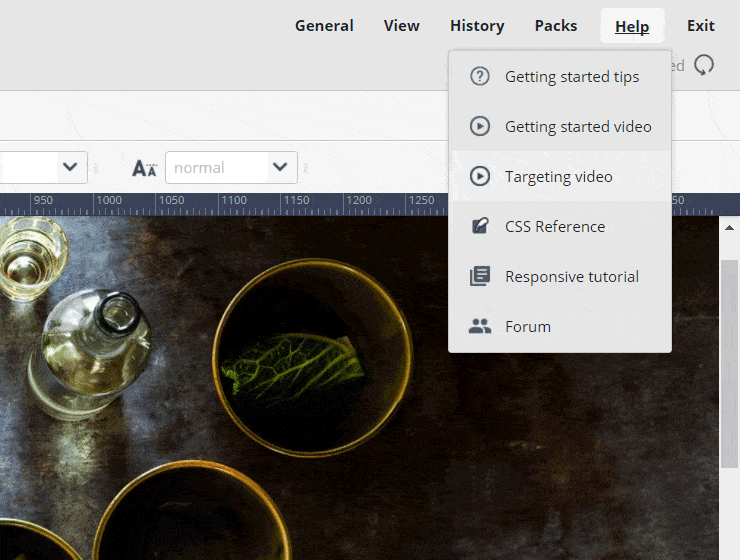Click the play icon beside Getting started video

pyautogui.click(x=480, y=126)
